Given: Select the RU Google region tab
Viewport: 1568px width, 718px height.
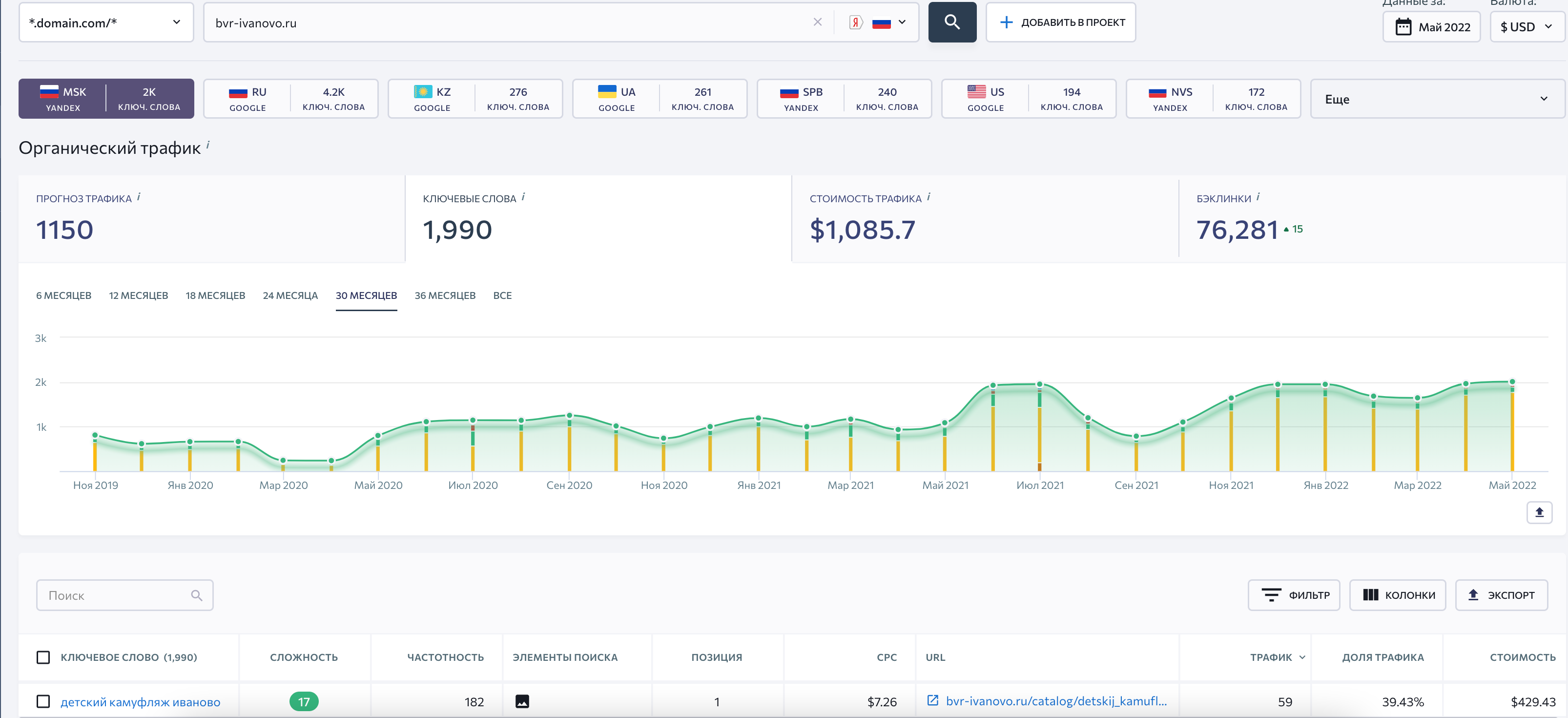Looking at the screenshot, I should coord(290,99).
